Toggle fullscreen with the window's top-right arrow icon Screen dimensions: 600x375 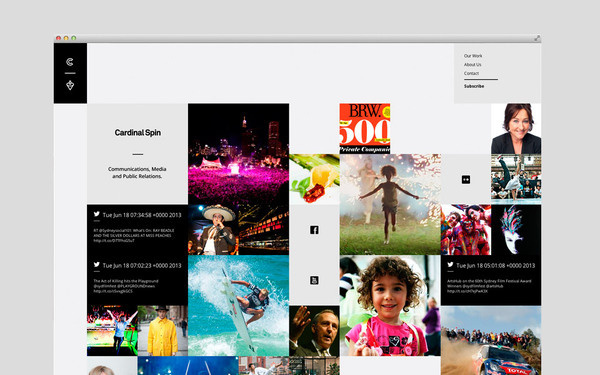[537, 38]
